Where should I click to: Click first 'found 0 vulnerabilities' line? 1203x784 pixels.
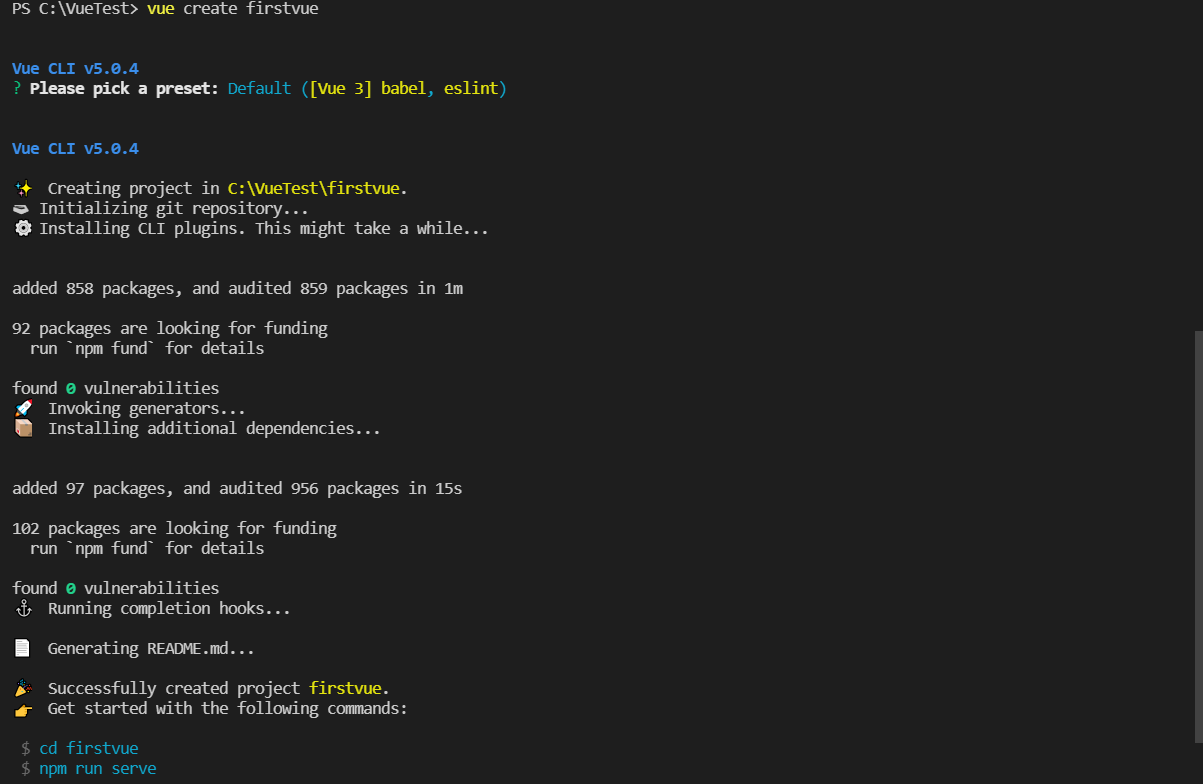pyautogui.click(x=115, y=388)
